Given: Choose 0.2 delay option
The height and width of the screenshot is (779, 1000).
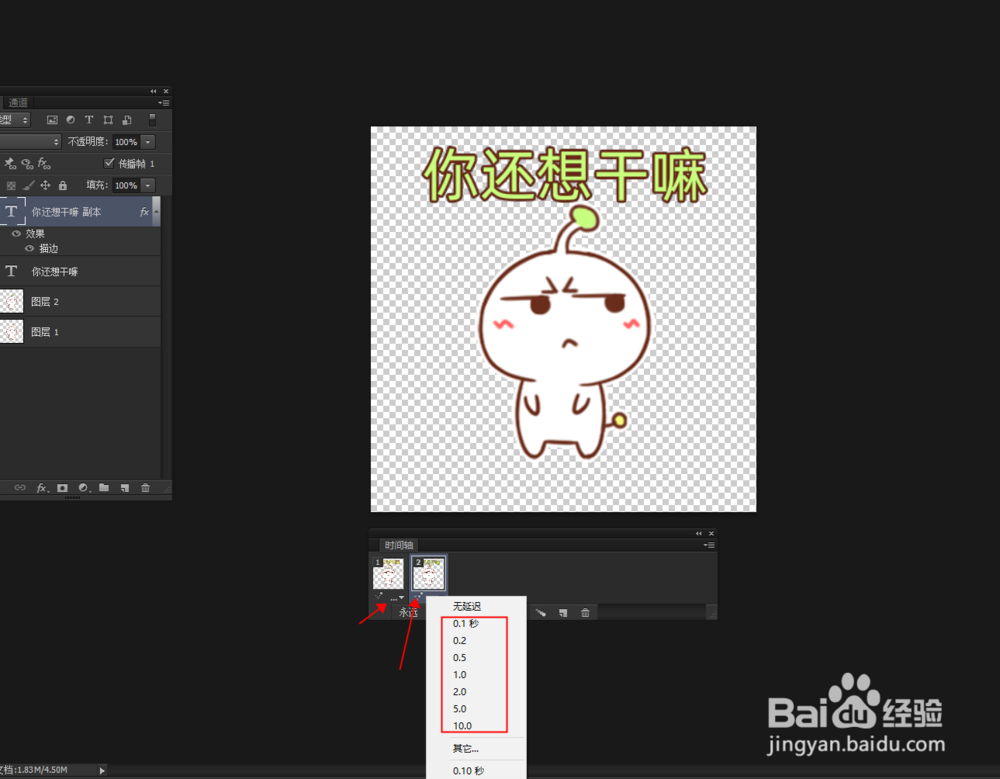Looking at the screenshot, I should pyautogui.click(x=476, y=641).
